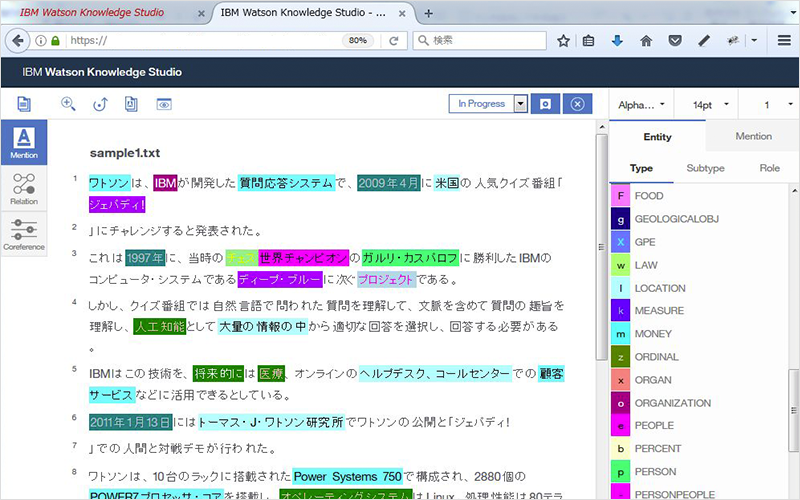Image resolution: width=800 pixels, height=500 pixels.
Task: Select the GEOLOGICALOBJ entity type swatch
Action: click(x=620, y=219)
